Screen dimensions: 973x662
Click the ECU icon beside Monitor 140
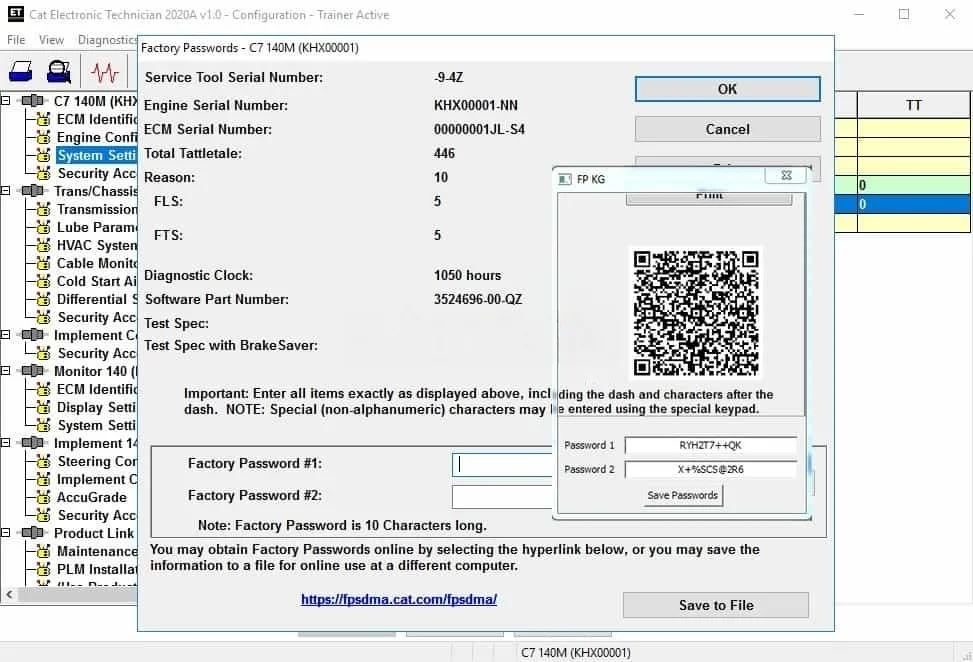click(32, 370)
